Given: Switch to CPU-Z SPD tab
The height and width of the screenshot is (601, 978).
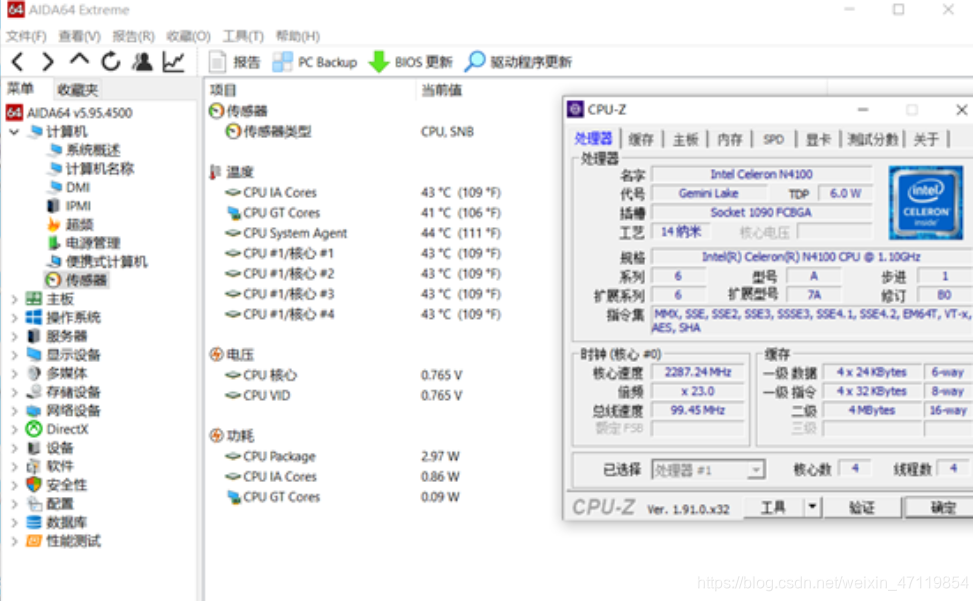Looking at the screenshot, I should coord(773,139).
